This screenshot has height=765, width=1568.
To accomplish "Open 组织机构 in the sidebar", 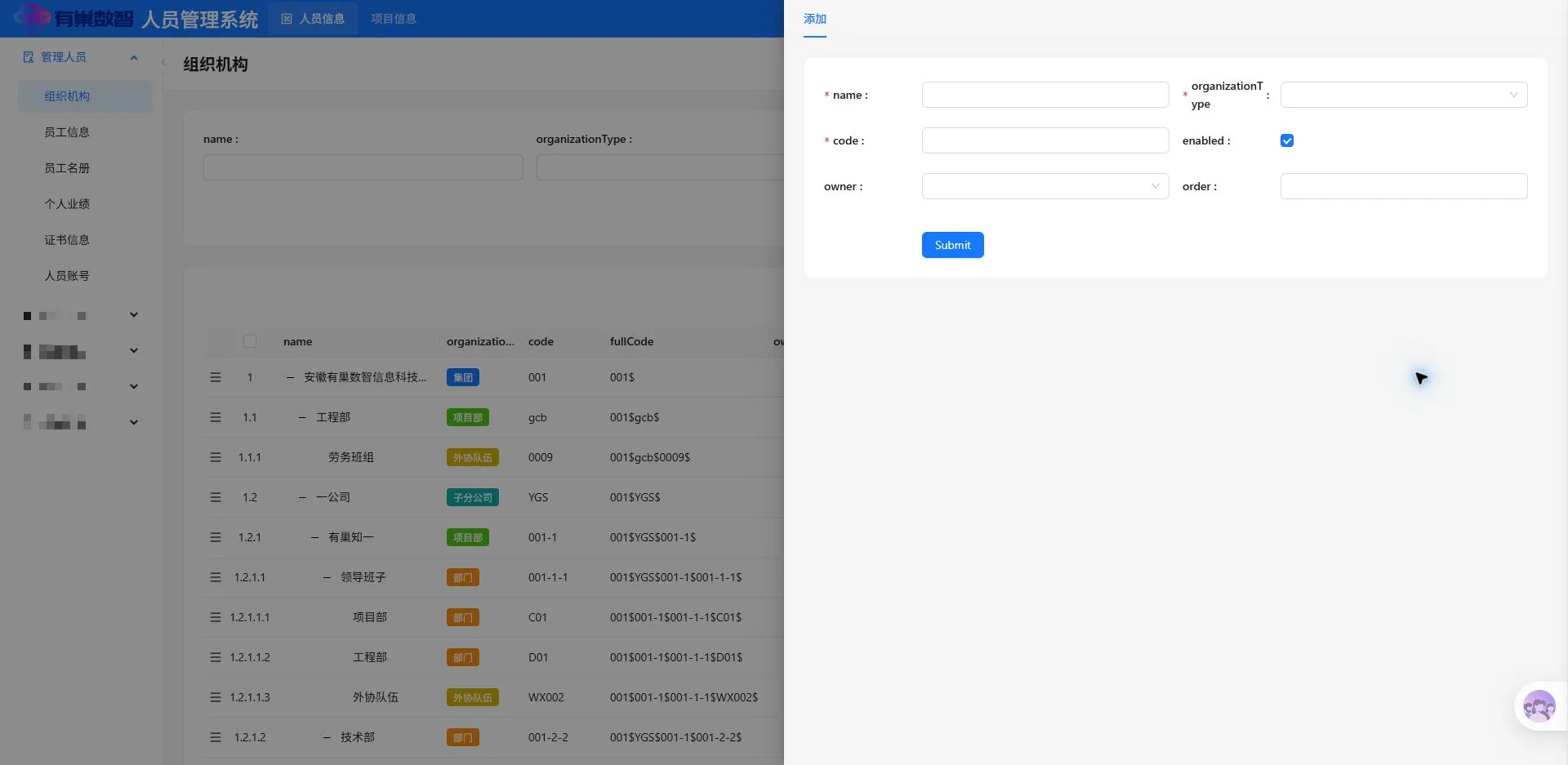I will [85, 96].
